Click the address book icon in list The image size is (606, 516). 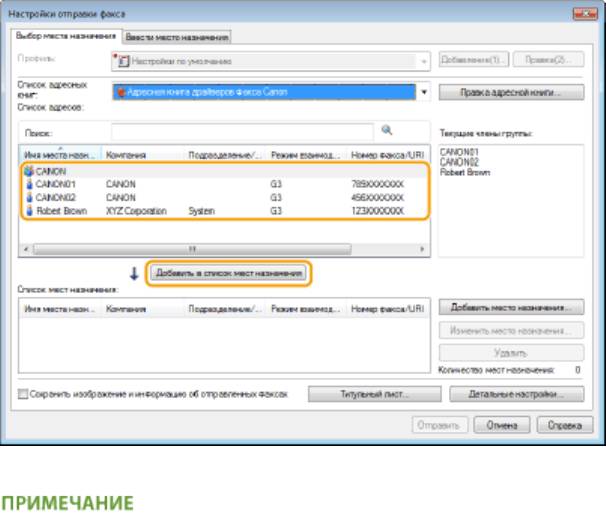(x=122, y=92)
